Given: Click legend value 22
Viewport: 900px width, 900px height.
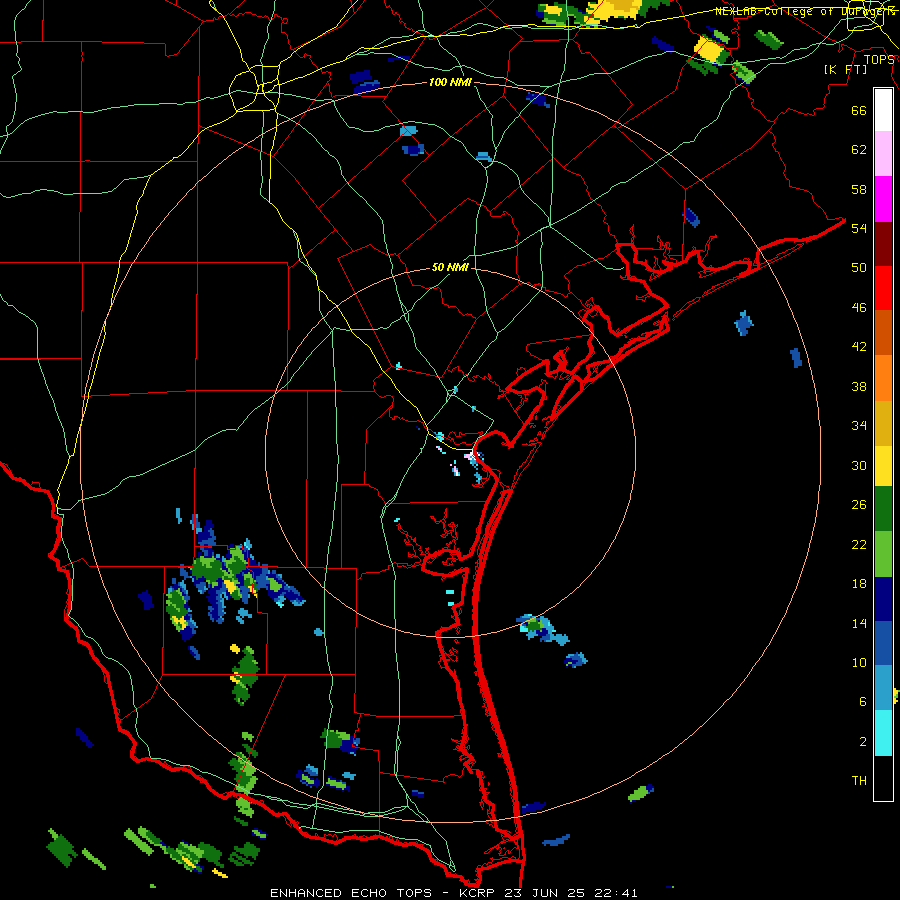Looking at the screenshot, I should click(859, 545).
